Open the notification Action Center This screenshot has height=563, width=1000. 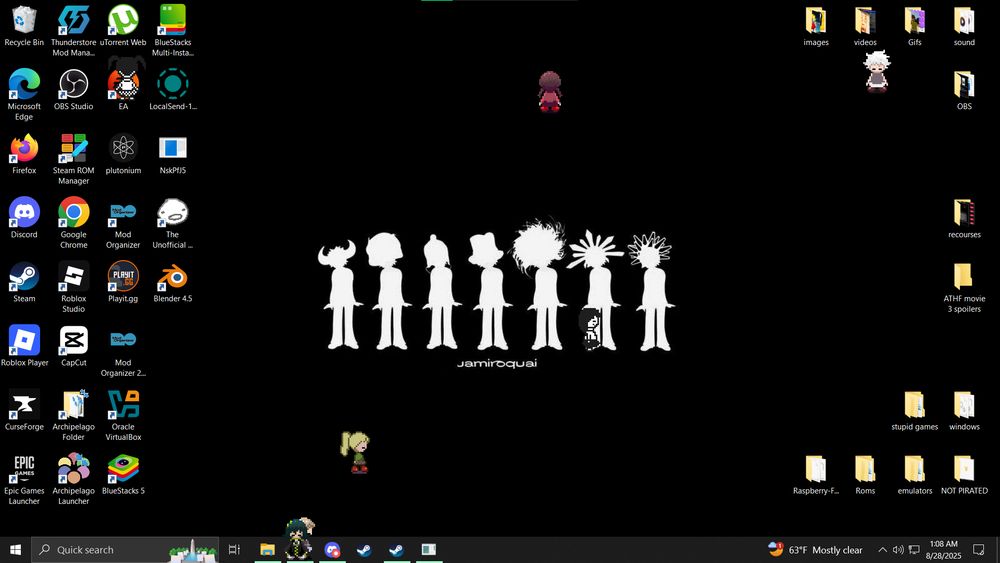979,550
